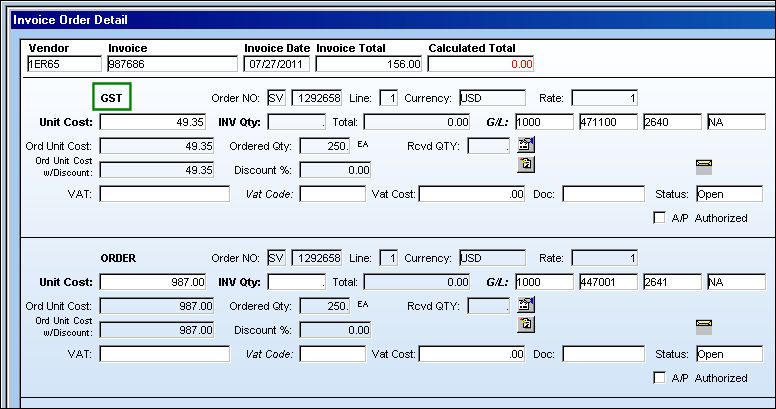Click the ORDER Ord Unit Cost w/Discount field
Screen dimensions: 776x409
(156, 330)
